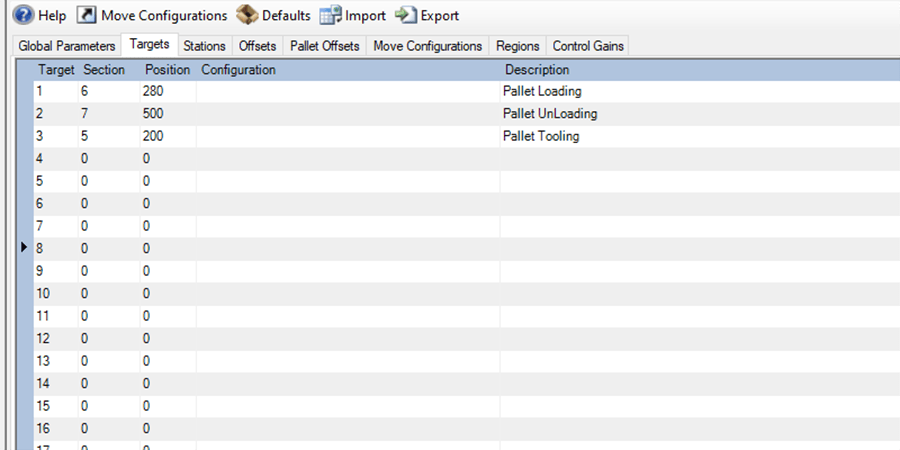Select the 'Pallet Loading' description cell

[x=700, y=91]
